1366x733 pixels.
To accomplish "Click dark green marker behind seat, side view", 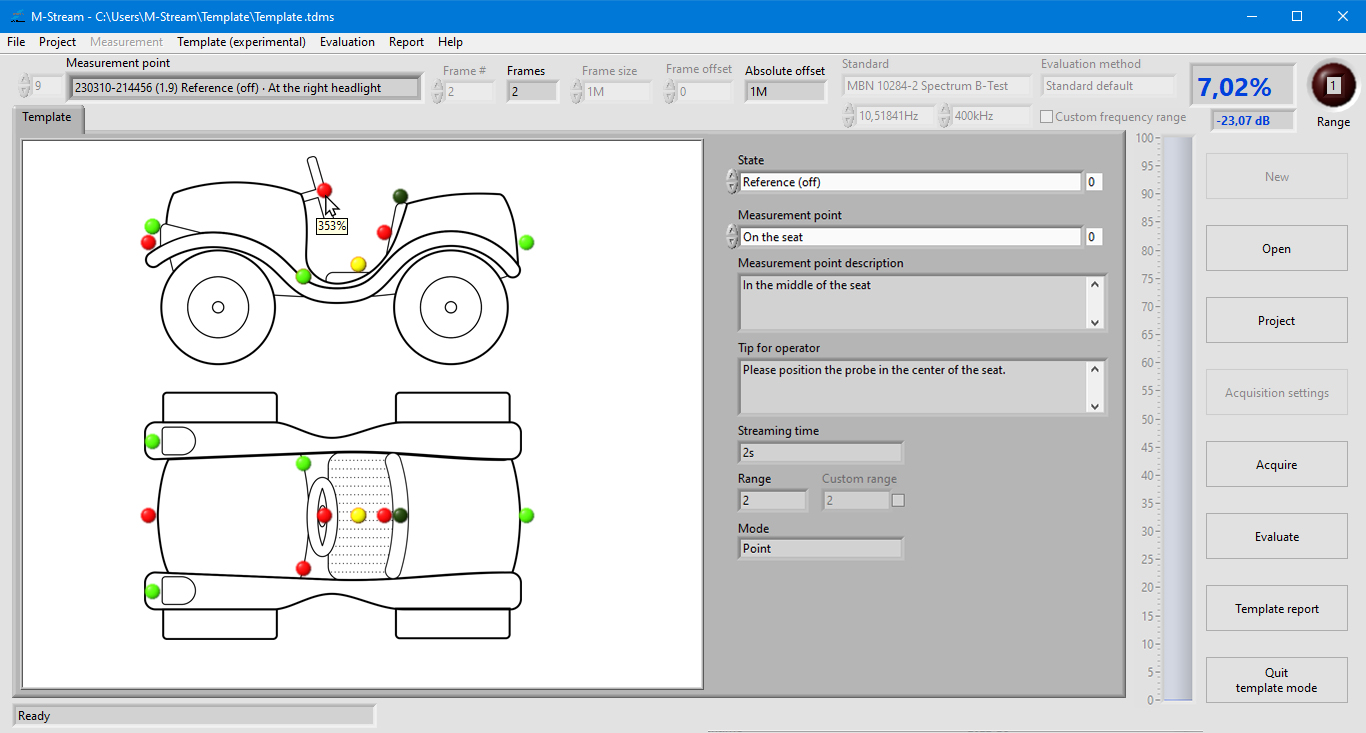I will 400,196.
